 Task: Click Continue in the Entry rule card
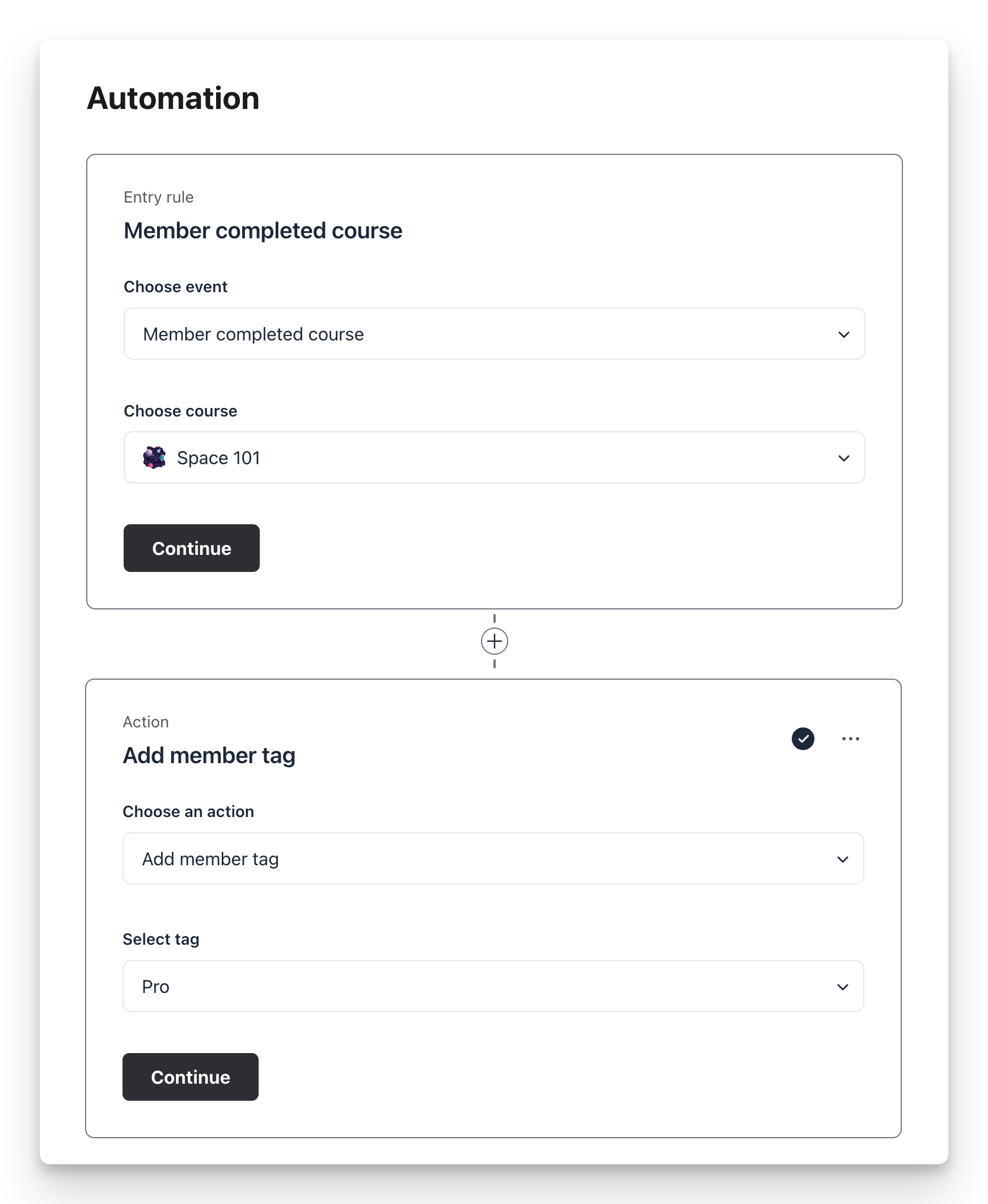(x=191, y=548)
